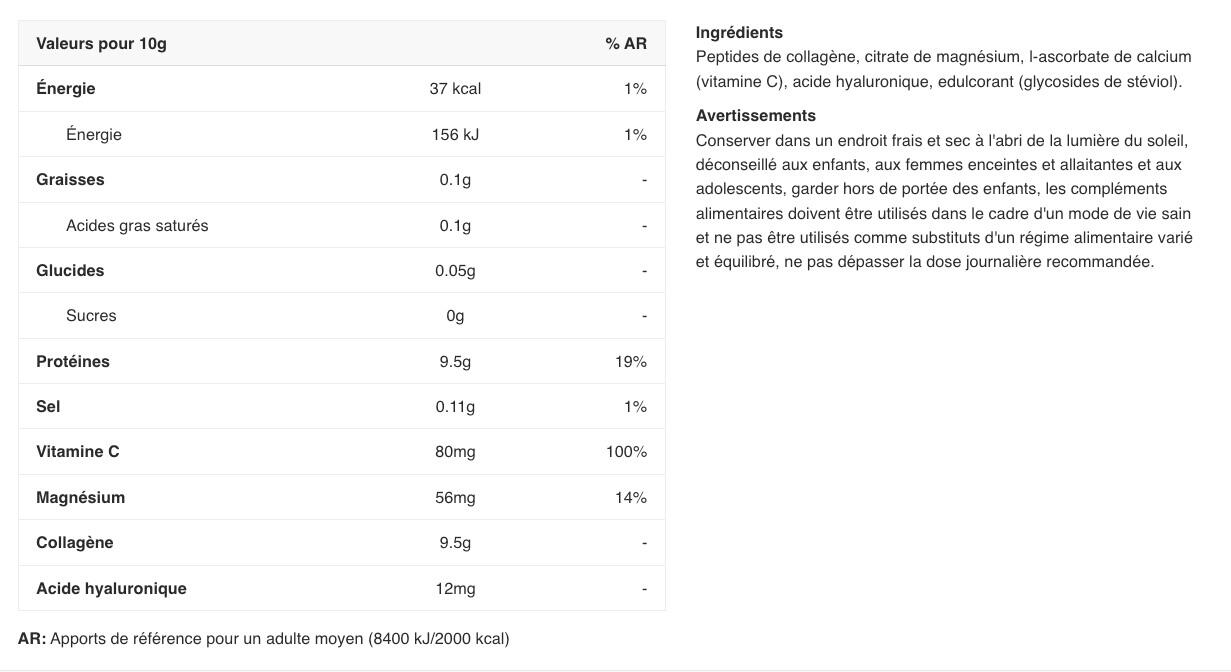Select the '100%' vitamin C value

(626, 451)
